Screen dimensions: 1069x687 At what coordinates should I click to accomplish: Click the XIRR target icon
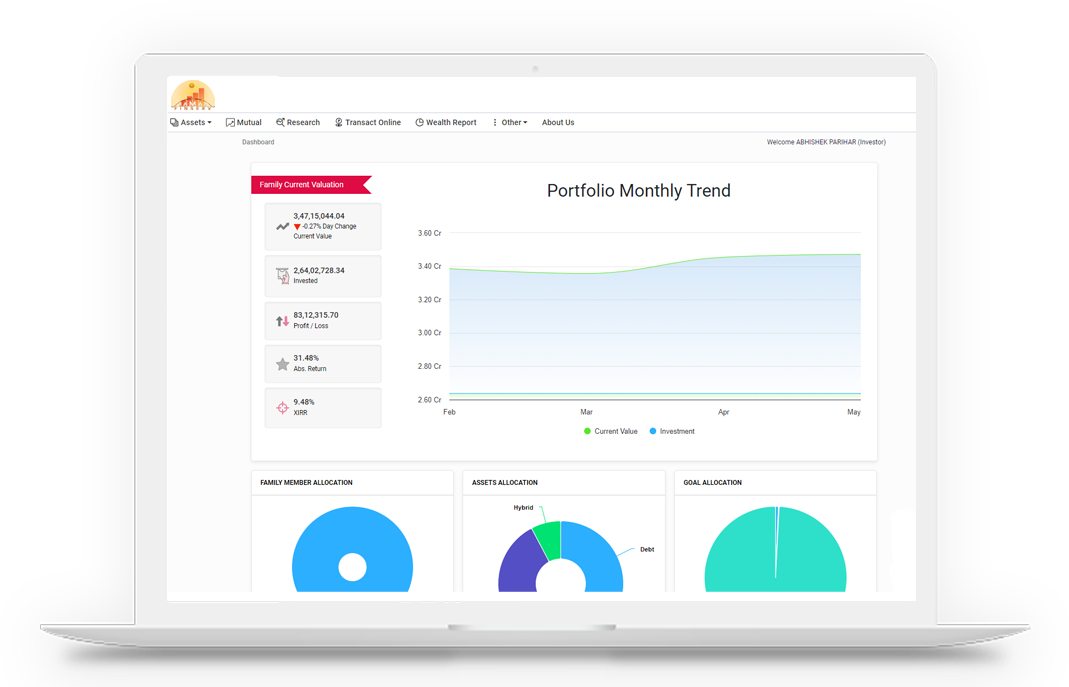282,408
